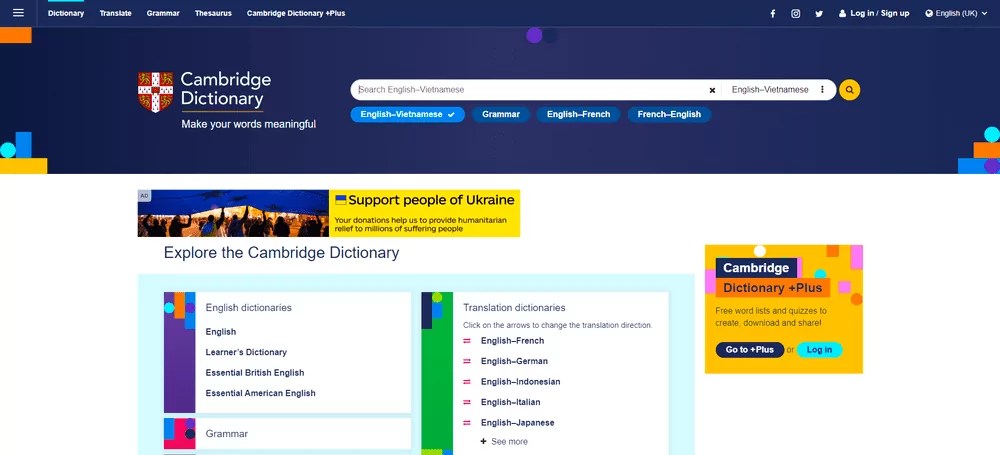Open the dictionary selector three-dot menu
The height and width of the screenshot is (455, 1000).
(822, 90)
